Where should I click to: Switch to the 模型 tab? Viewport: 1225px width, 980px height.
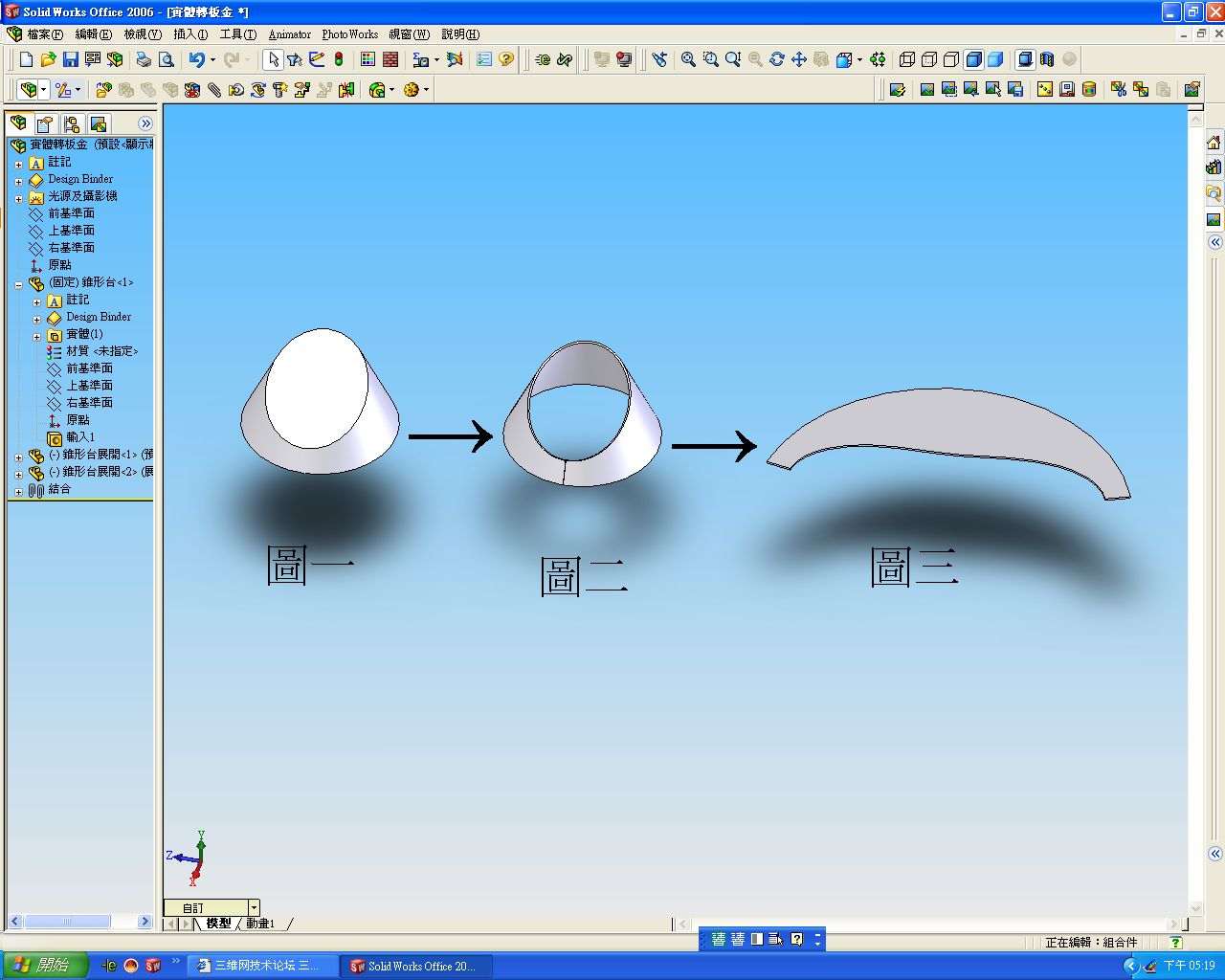pyautogui.click(x=218, y=924)
